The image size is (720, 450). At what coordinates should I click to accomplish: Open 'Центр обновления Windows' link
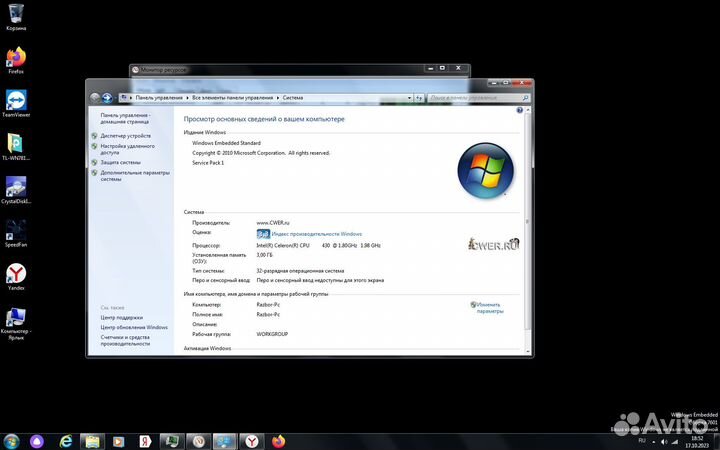134,327
